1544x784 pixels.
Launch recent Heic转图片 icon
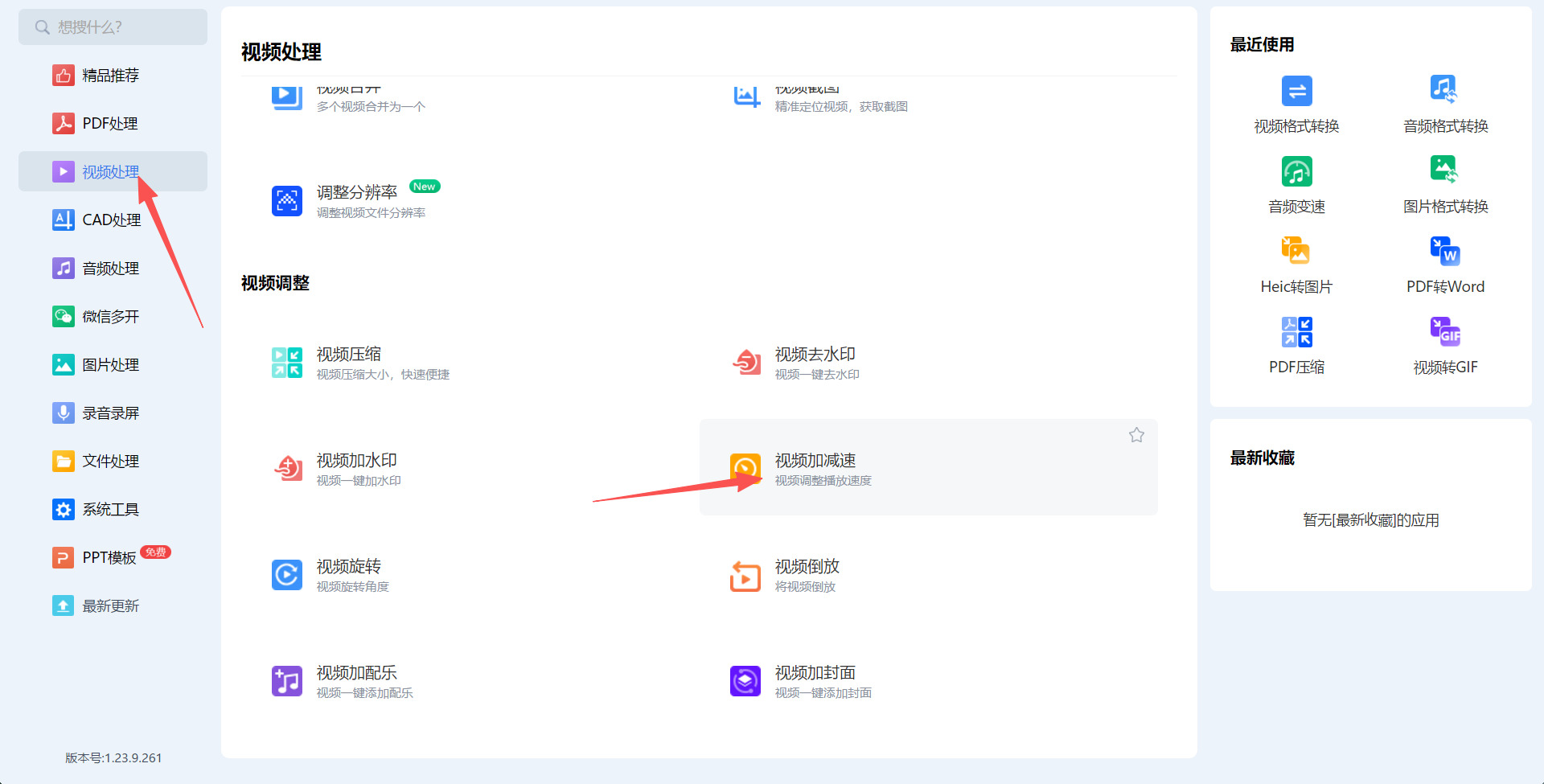pos(1296,251)
